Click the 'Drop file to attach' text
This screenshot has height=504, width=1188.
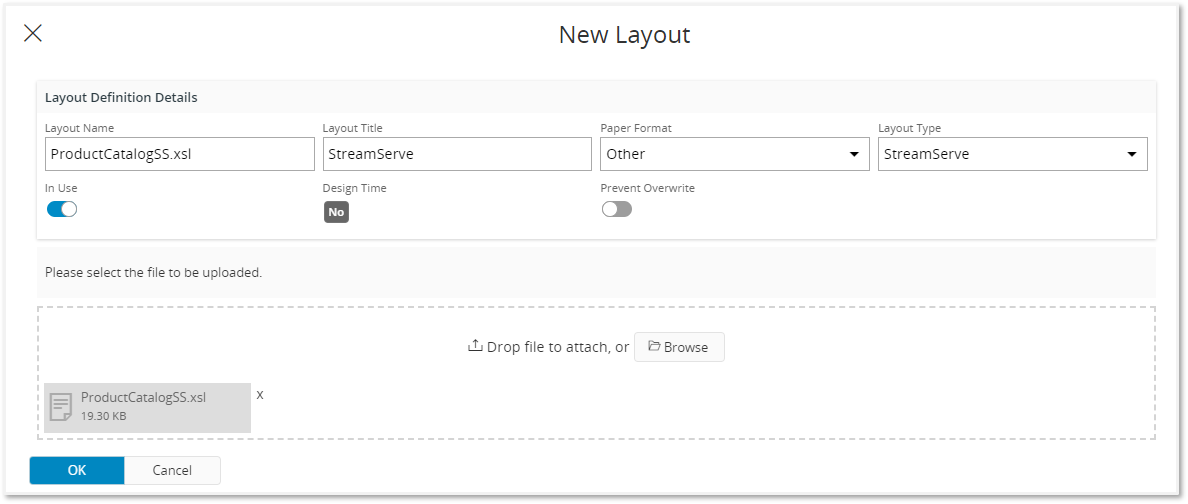558,347
